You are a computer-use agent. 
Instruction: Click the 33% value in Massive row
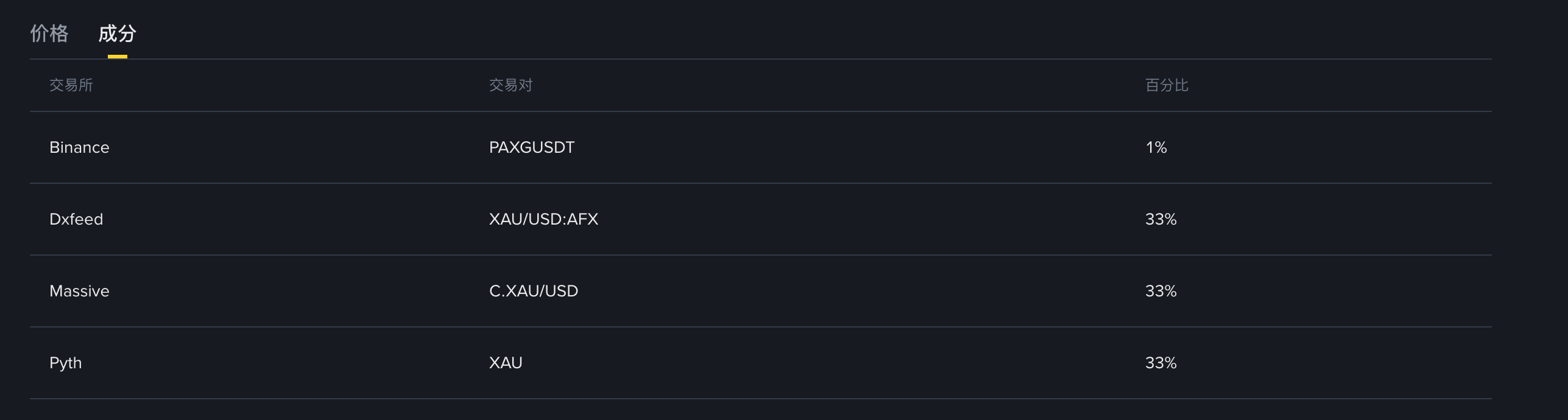pos(1160,291)
